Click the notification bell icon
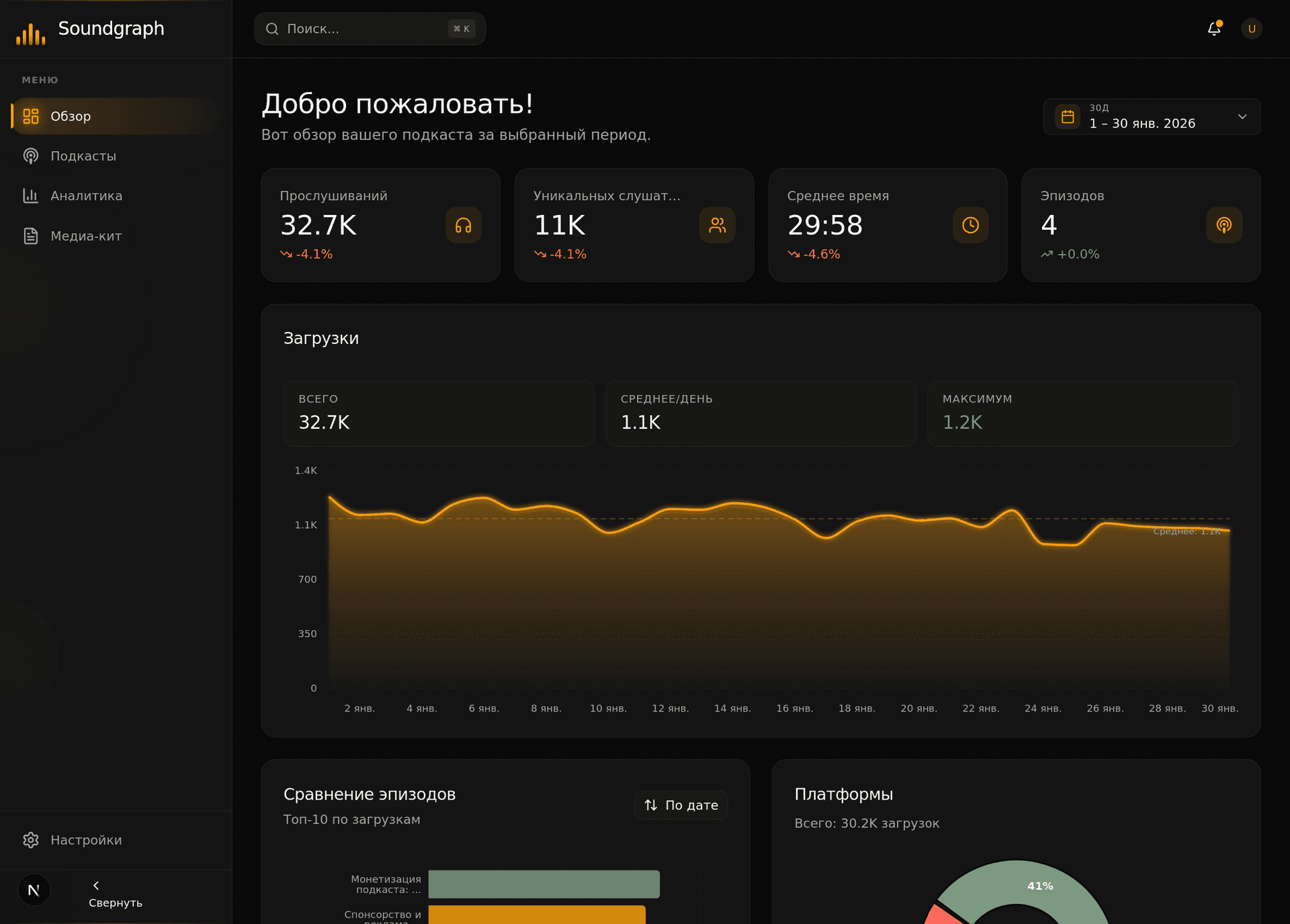 (x=1213, y=29)
